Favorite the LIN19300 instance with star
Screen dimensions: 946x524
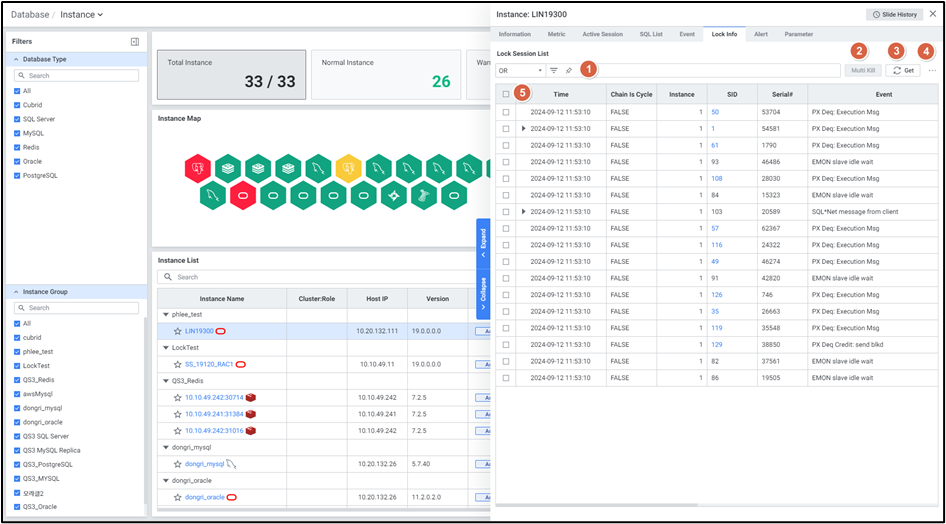pyautogui.click(x=178, y=330)
